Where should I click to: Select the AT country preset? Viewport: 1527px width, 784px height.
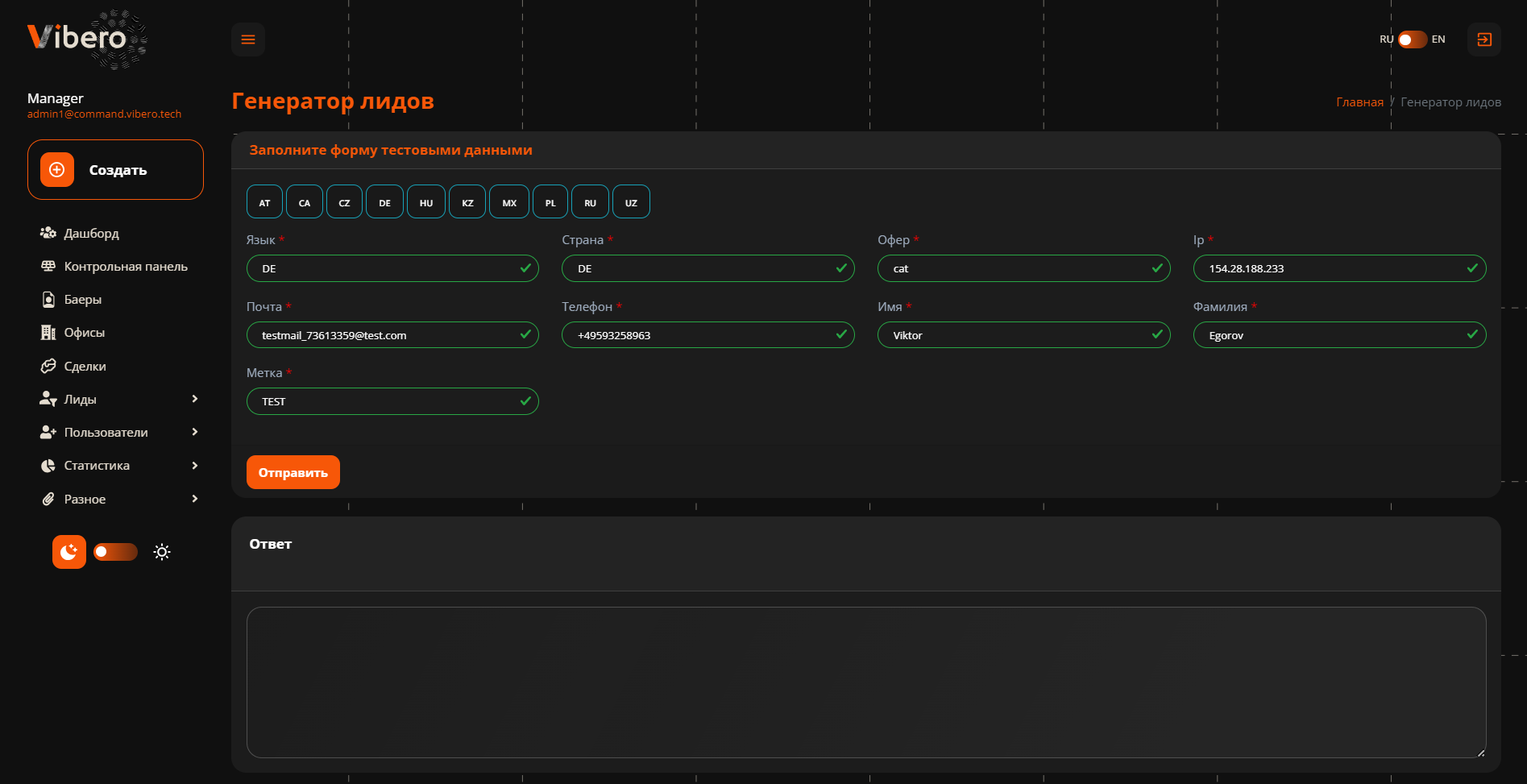click(x=264, y=201)
